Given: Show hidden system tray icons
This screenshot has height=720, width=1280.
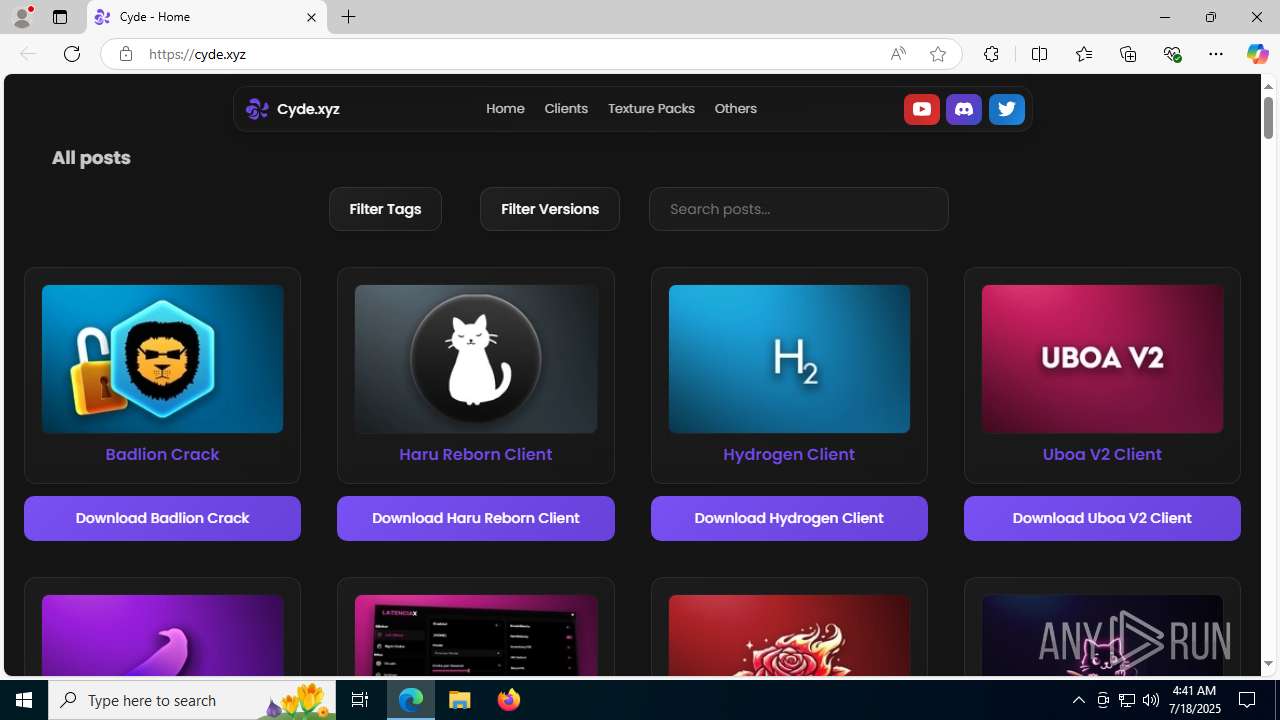Looking at the screenshot, I should tap(1078, 700).
